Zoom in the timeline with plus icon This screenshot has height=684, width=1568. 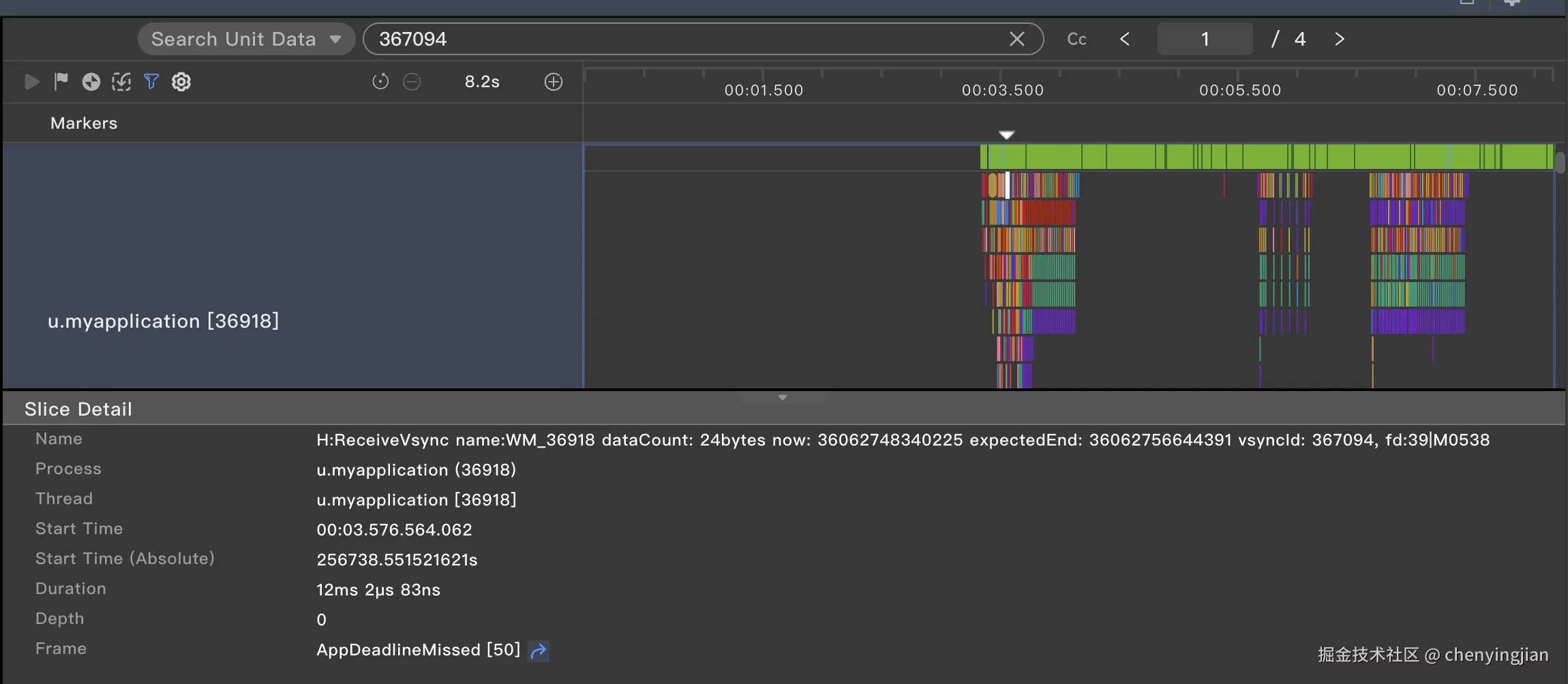click(x=554, y=82)
